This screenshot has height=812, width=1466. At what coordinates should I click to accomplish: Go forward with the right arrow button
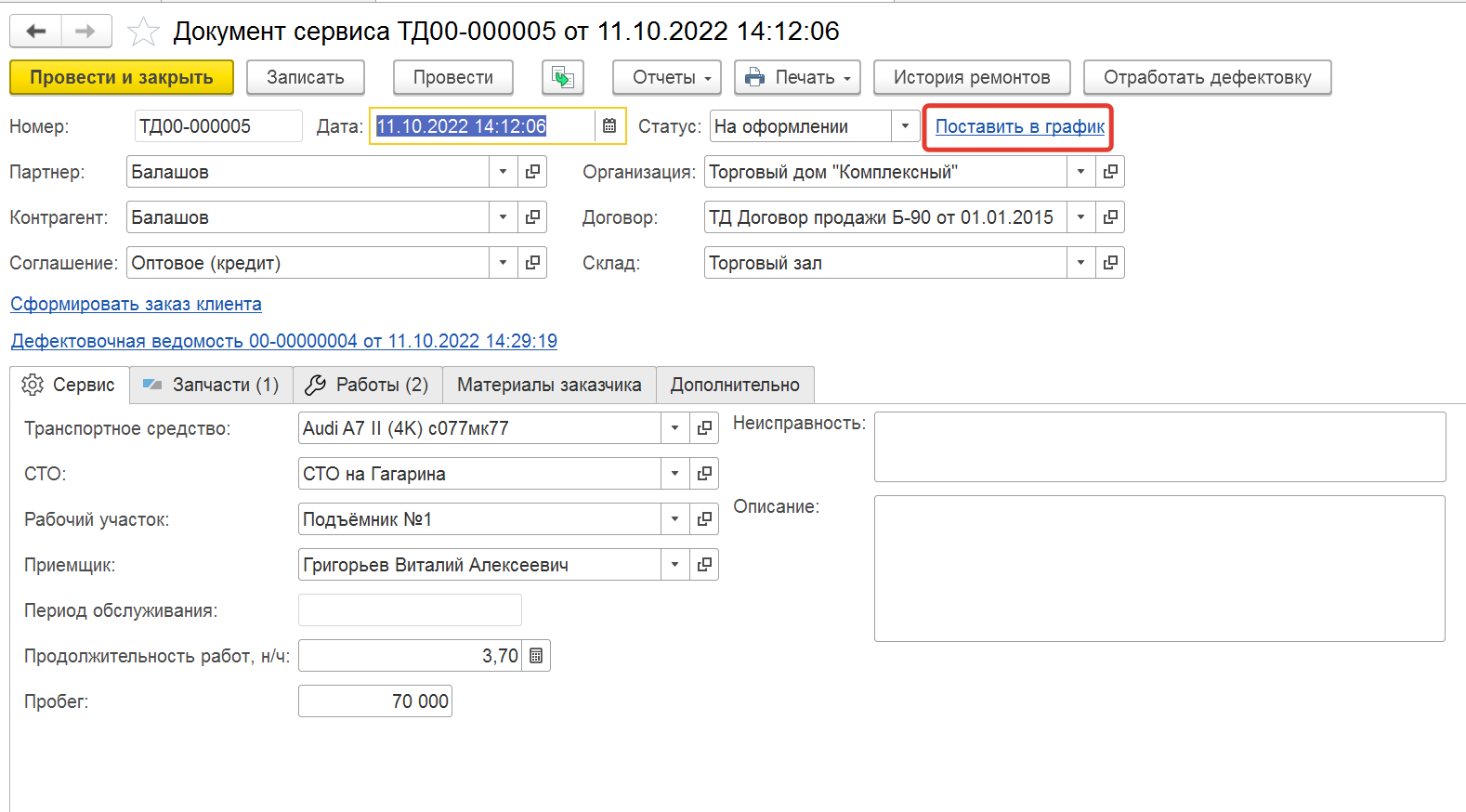point(86,31)
